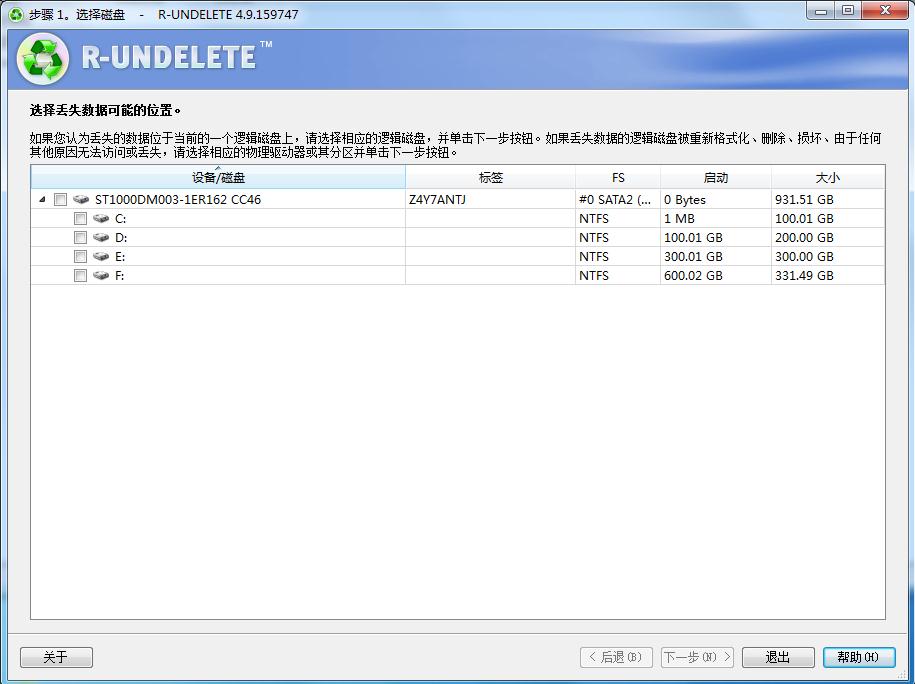Check the ST1000DM003 physical disk checkbox
Image resolution: width=915 pixels, height=684 pixels.
[x=60, y=200]
